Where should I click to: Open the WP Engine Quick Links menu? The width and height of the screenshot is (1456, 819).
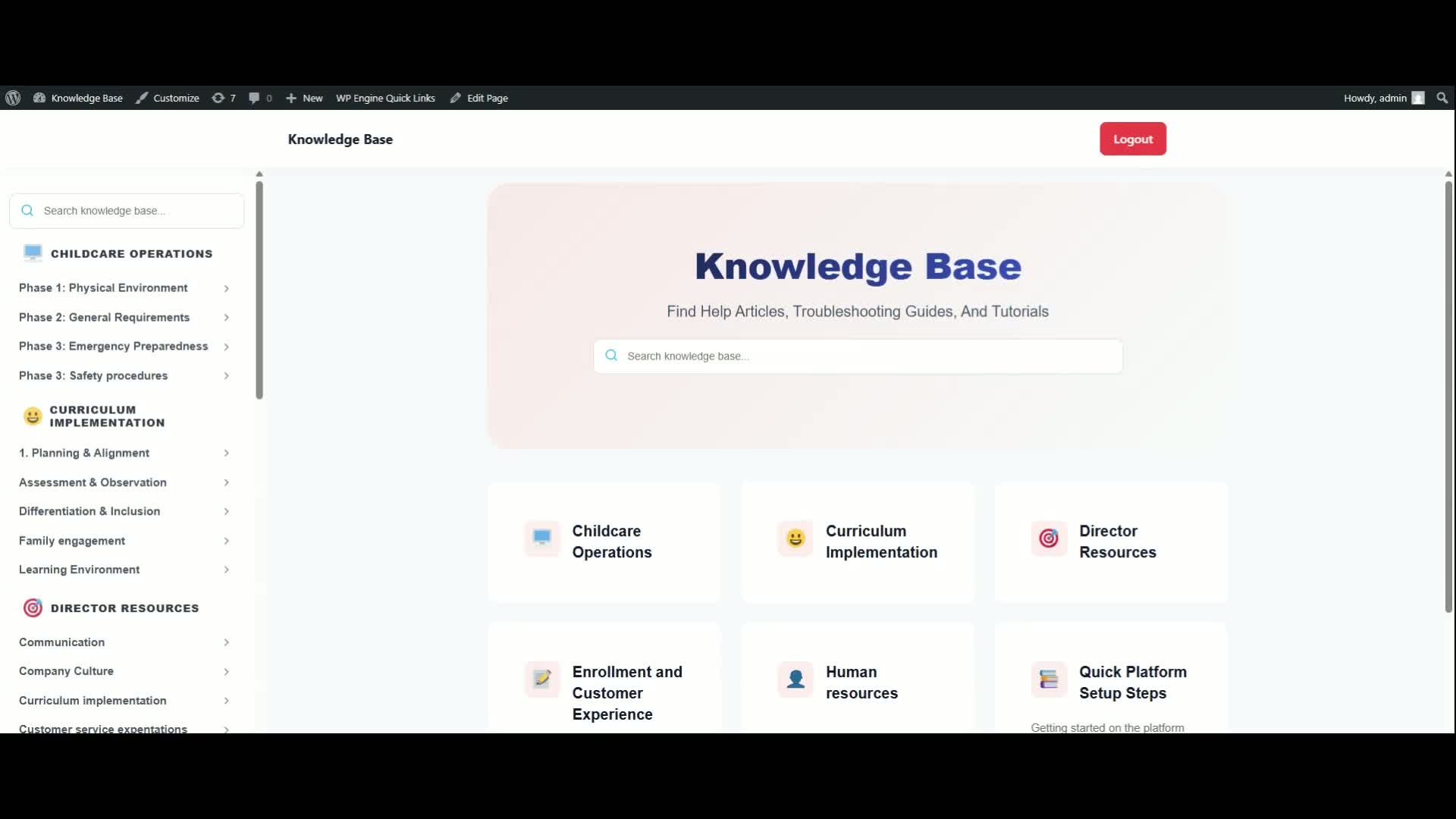click(x=385, y=98)
